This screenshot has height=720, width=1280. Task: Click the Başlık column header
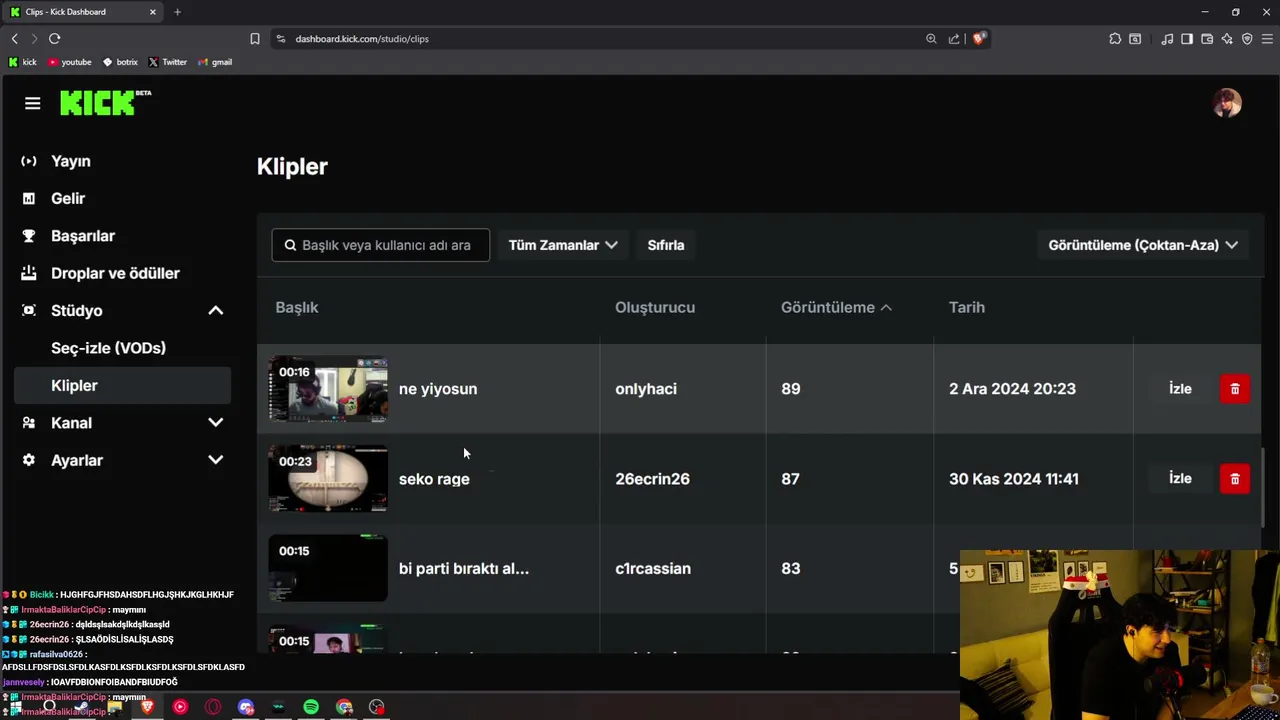[x=297, y=307]
